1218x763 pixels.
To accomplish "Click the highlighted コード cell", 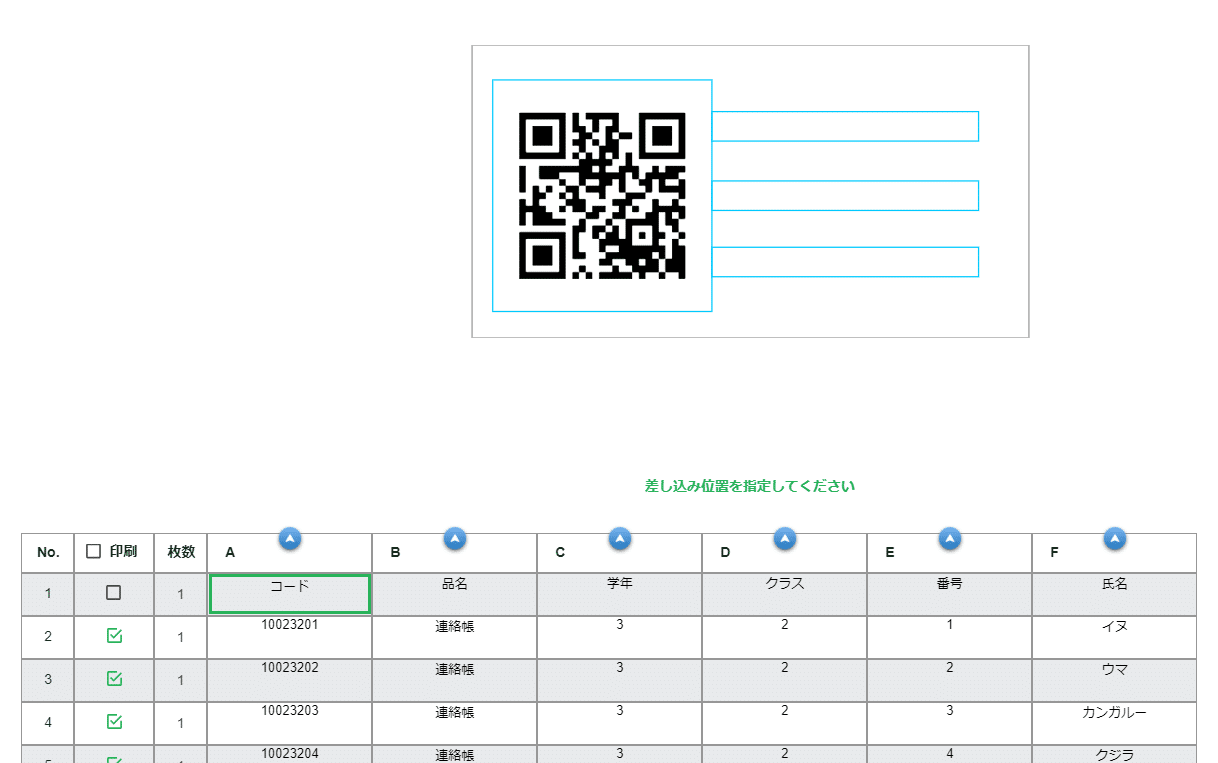I will (x=290, y=594).
